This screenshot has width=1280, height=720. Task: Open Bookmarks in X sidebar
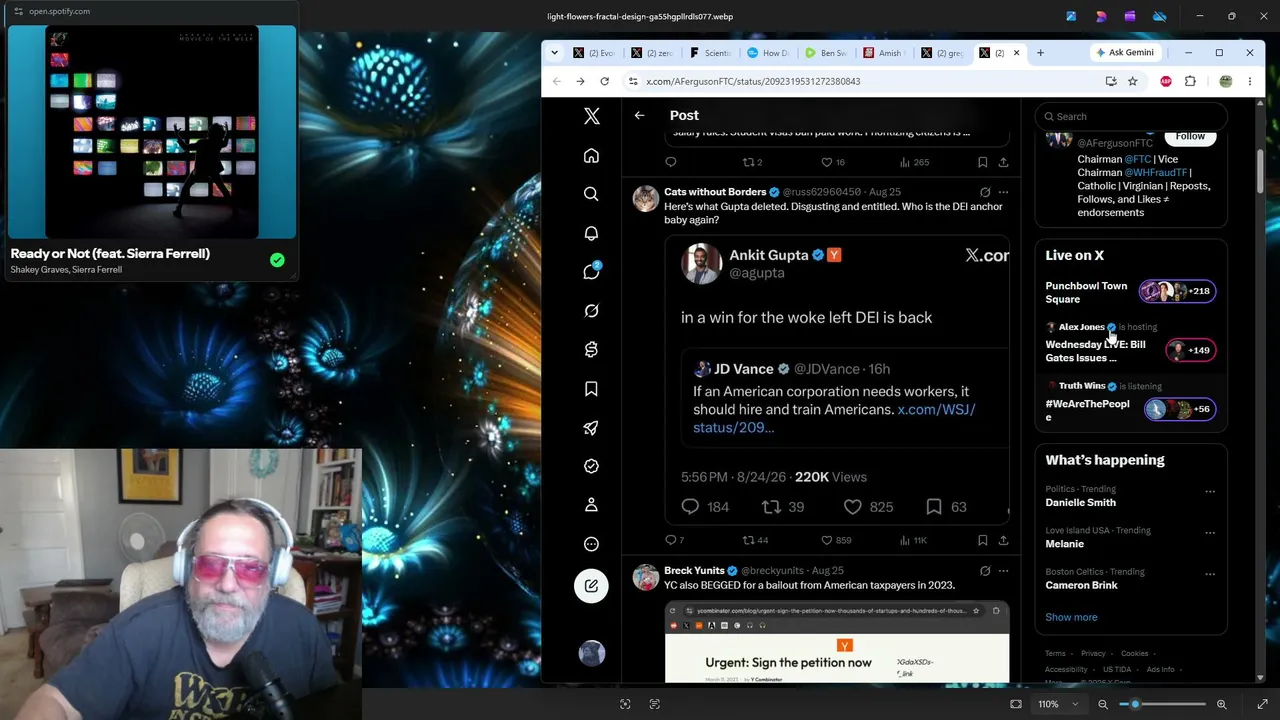[x=591, y=389]
